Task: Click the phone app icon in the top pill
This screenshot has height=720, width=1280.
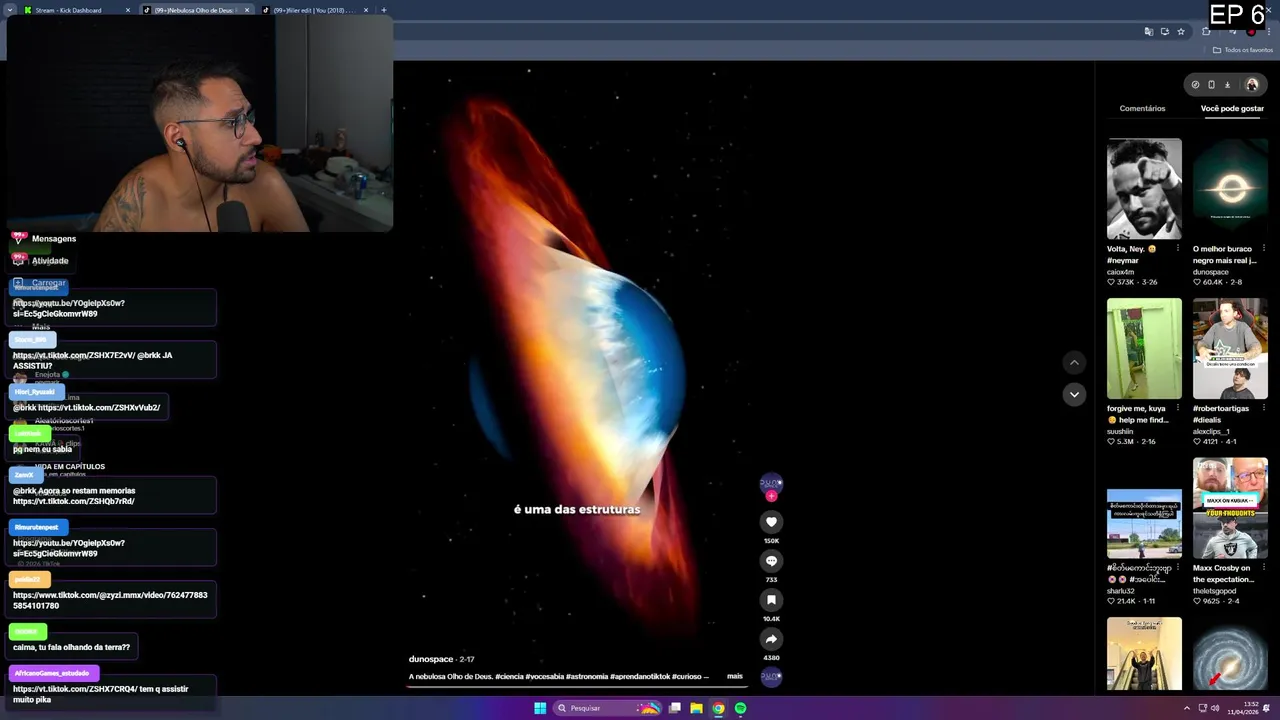Action: [1211, 85]
